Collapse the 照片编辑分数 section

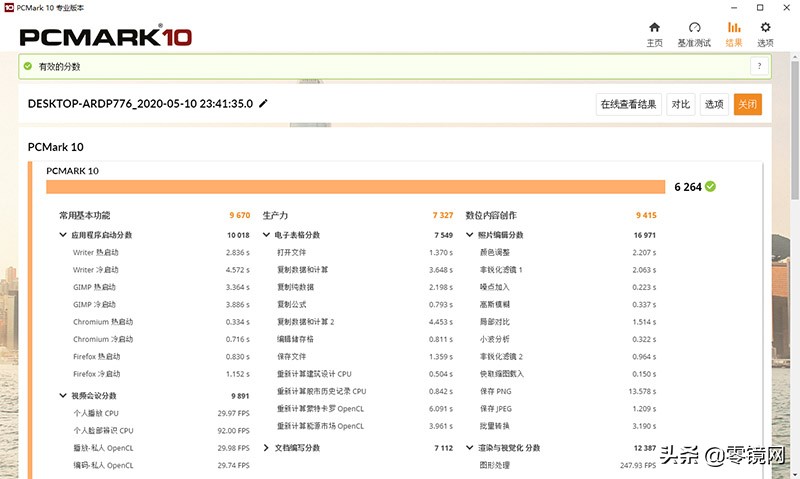coord(469,235)
